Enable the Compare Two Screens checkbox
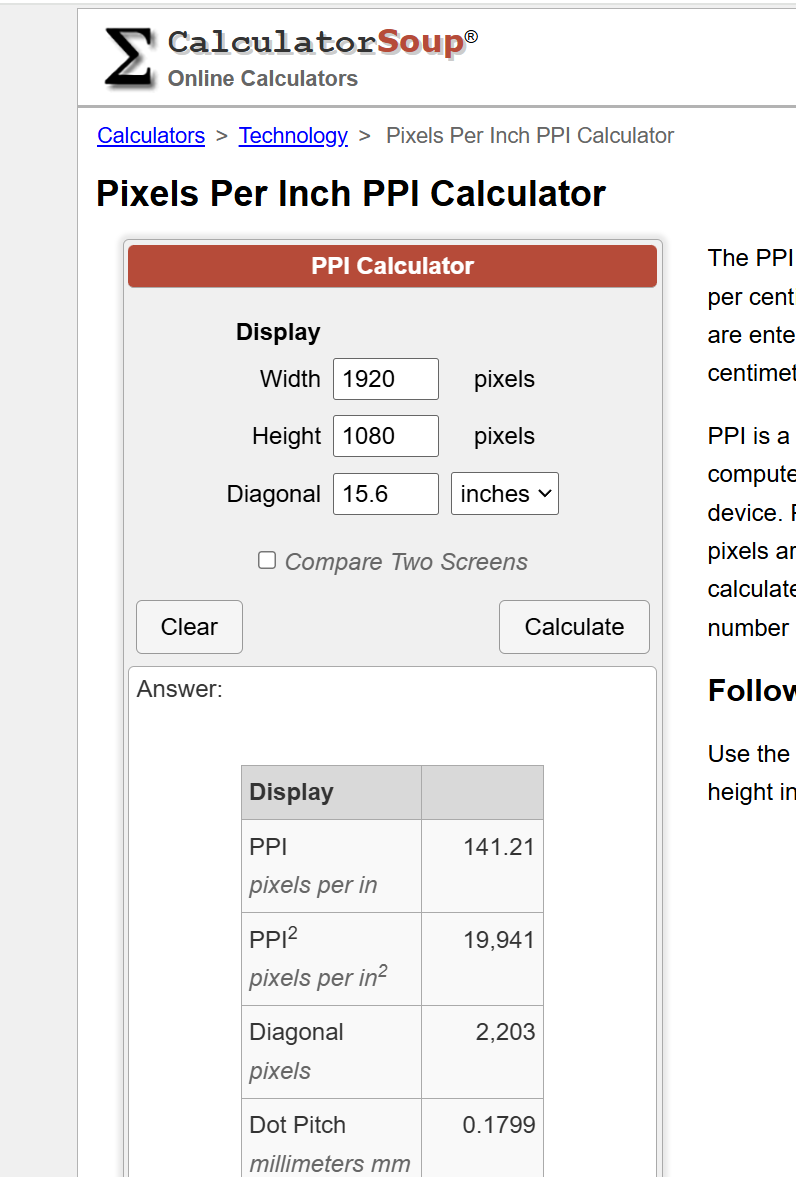The width and height of the screenshot is (796, 1177). pos(267,560)
